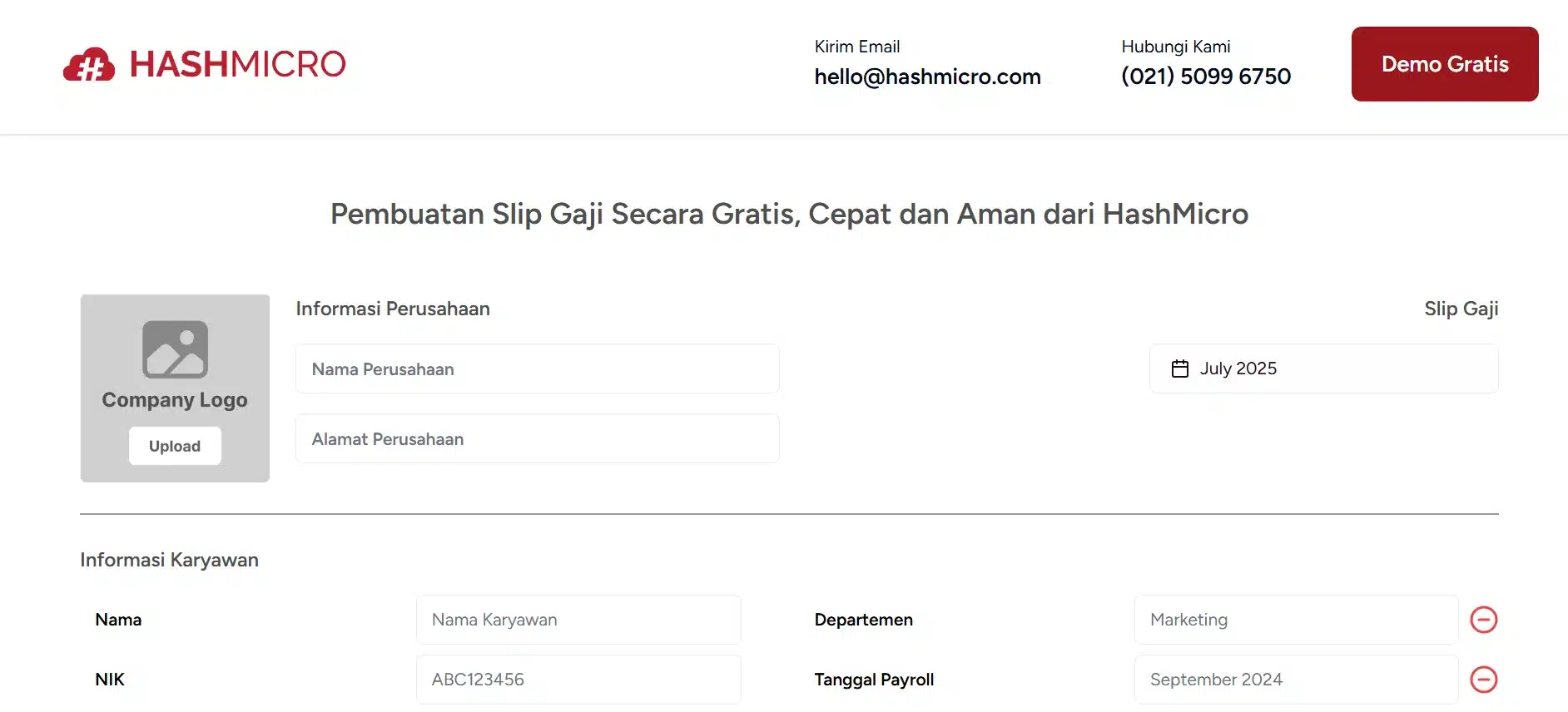
Task: Open the hello@hashmicro.com email link
Action: point(927,77)
